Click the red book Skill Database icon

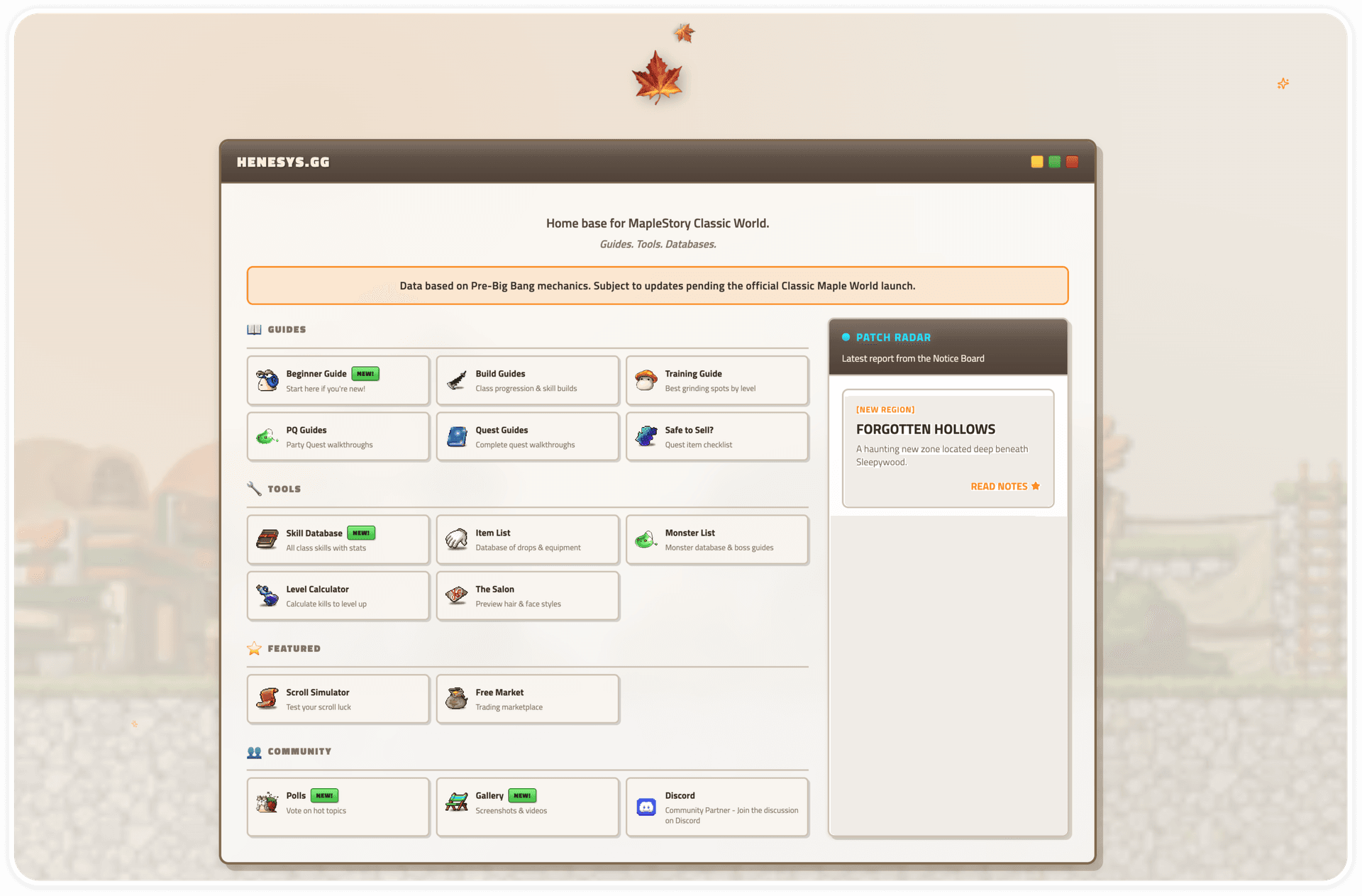267,540
